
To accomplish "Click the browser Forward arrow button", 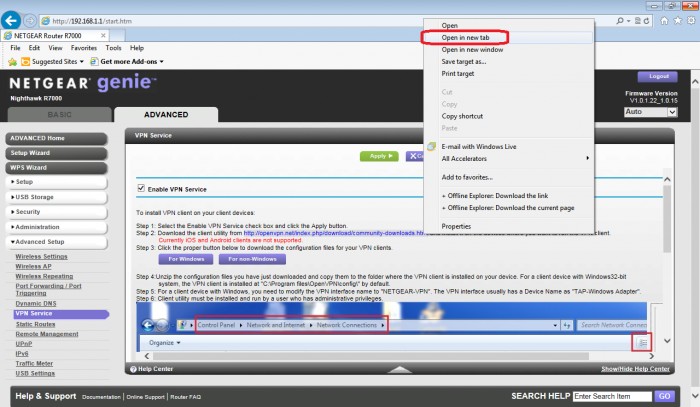I will click(x=30, y=21).
